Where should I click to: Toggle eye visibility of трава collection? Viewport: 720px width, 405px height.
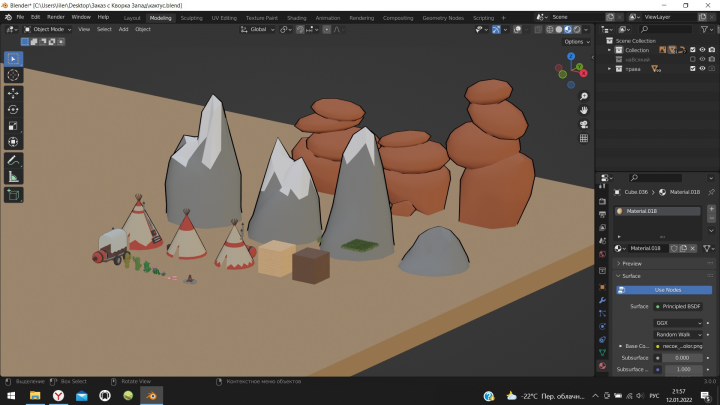coord(702,68)
